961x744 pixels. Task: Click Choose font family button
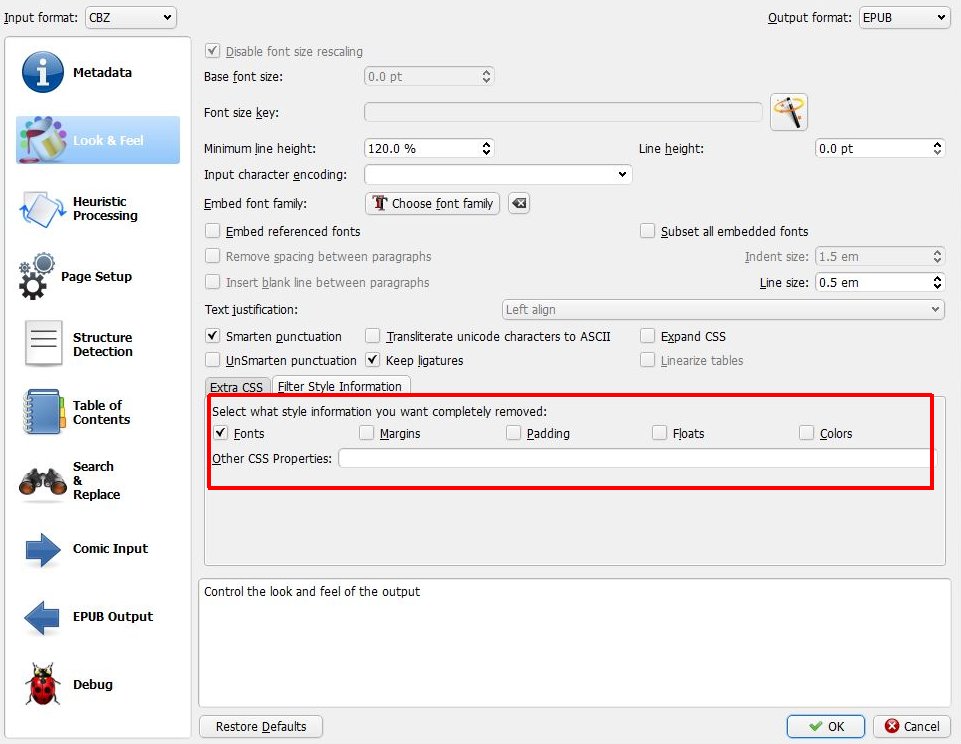pos(433,203)
